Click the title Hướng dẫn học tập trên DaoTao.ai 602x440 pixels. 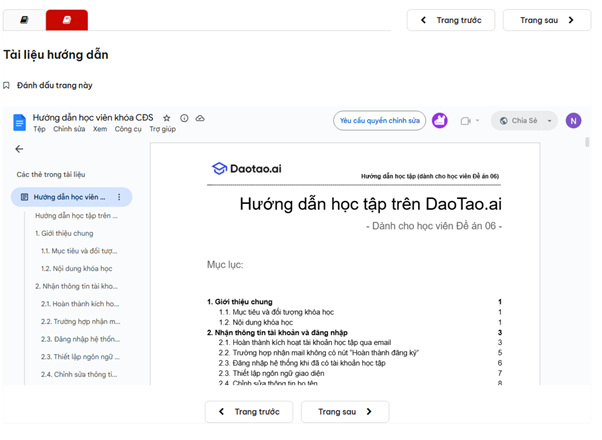370,204
